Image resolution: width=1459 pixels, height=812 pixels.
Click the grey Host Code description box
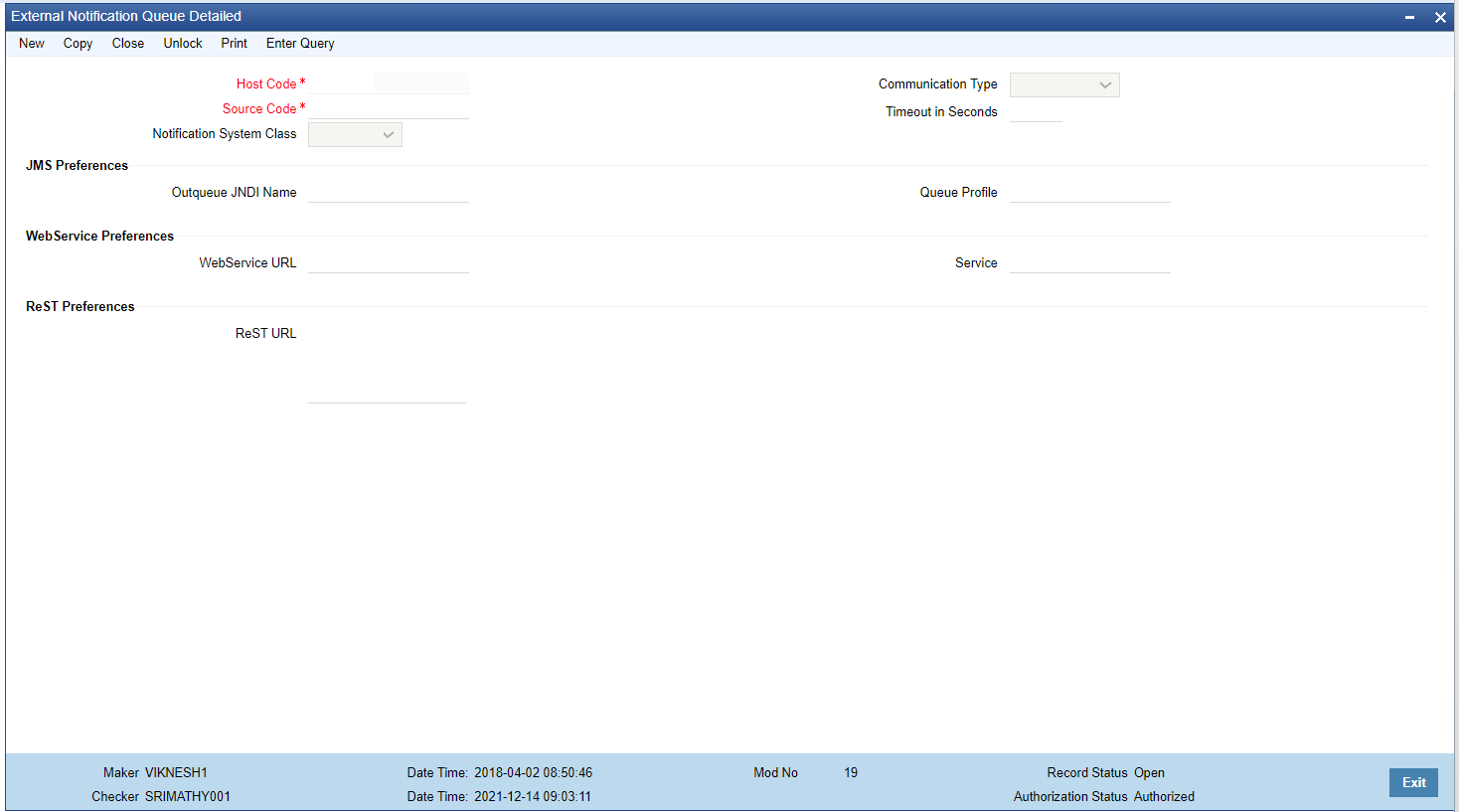tap(422, 83)
